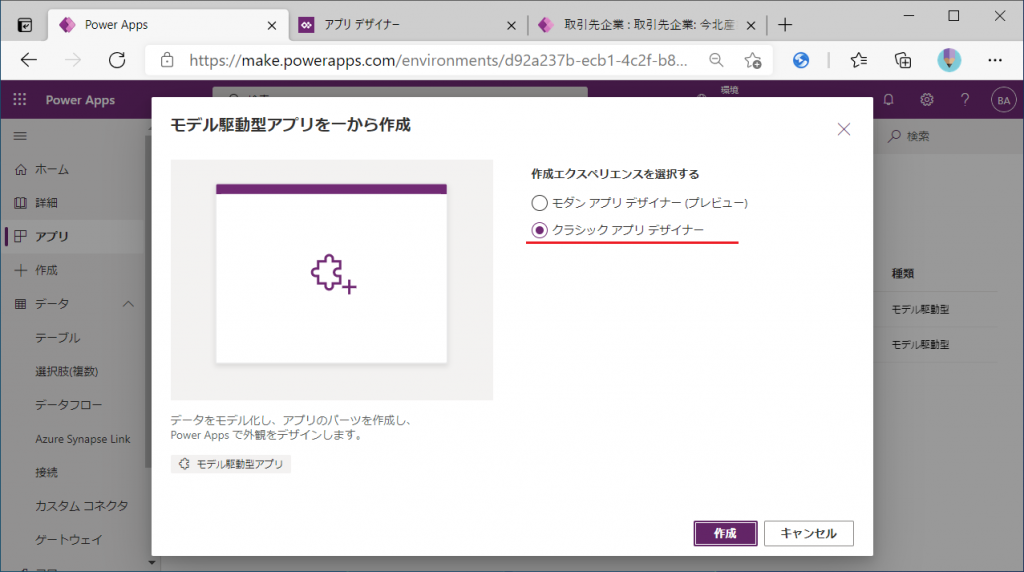
Task: Click the zoom magnifier in address bar
Action: click(716, 60)
